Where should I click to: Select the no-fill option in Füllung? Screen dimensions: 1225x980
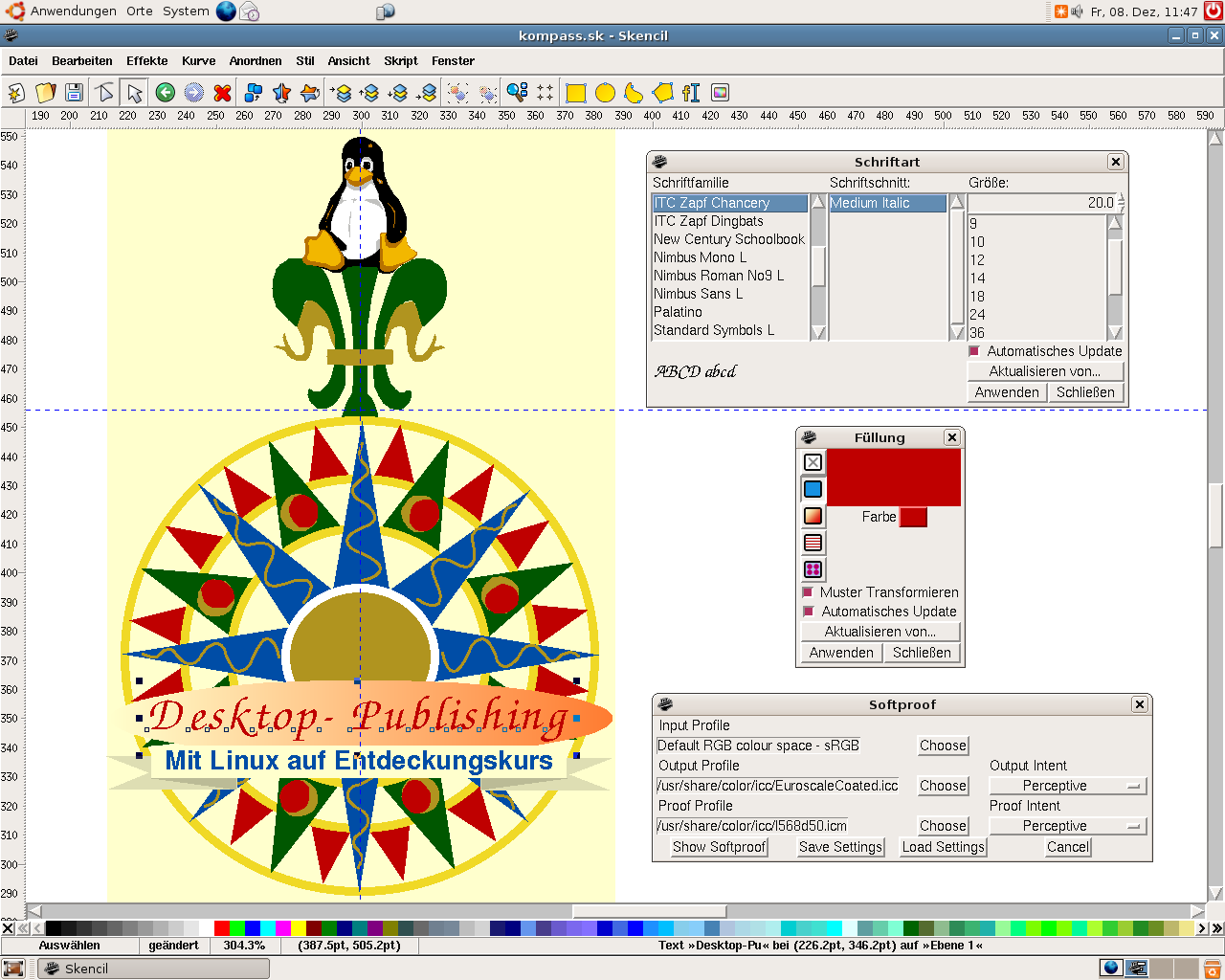click(x=813, y=462)
